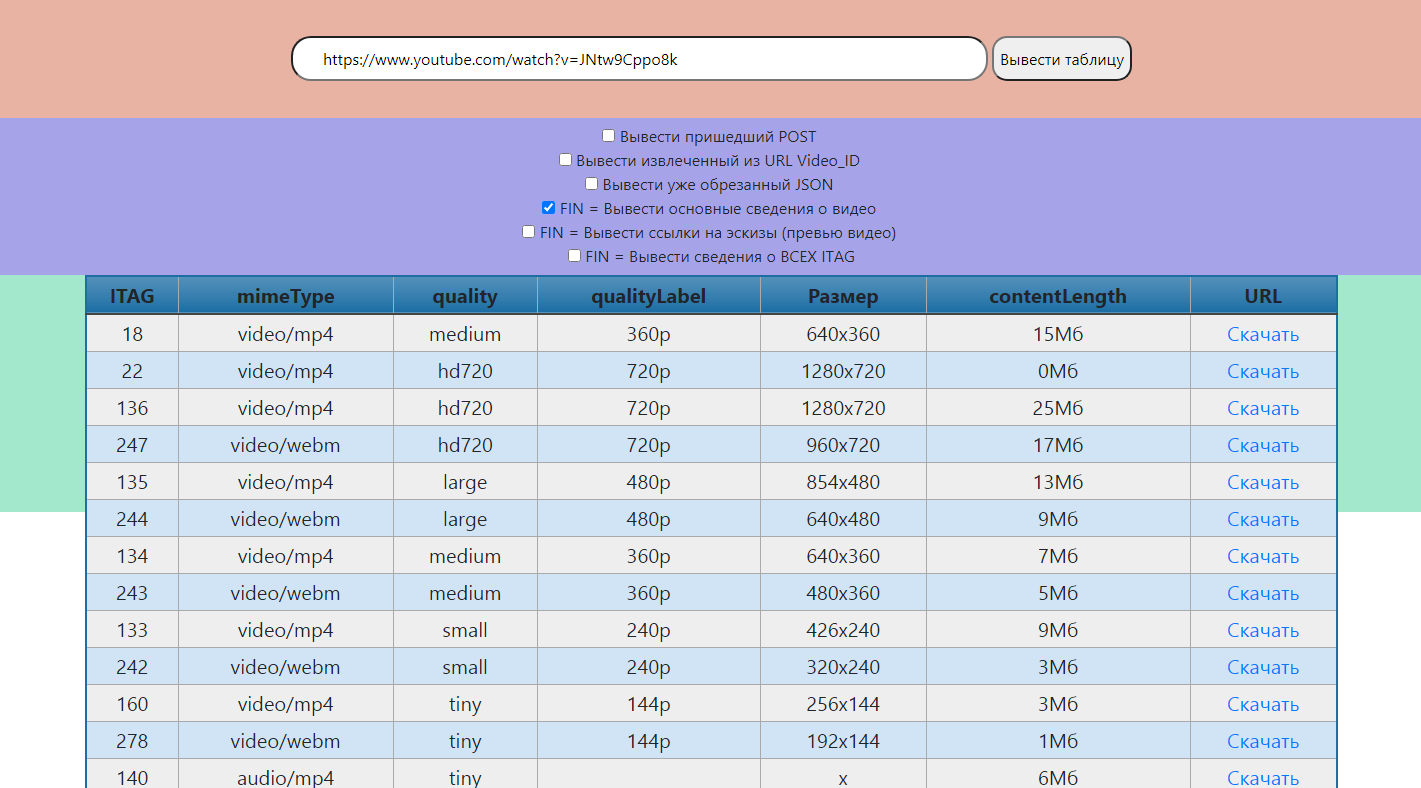Click the '1280x720' cell in ITAG 22 row

point(843,371)
